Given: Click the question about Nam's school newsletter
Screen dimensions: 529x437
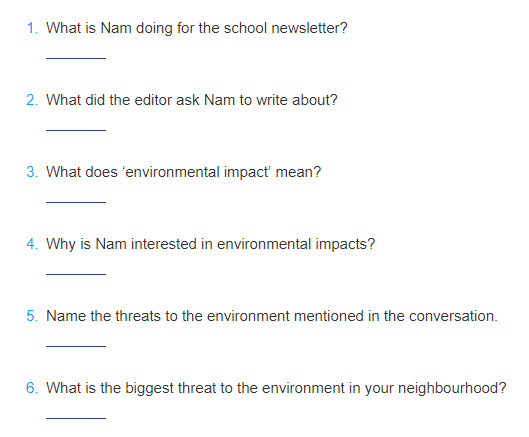Looking at the screenshot, I should pos(197,28).
